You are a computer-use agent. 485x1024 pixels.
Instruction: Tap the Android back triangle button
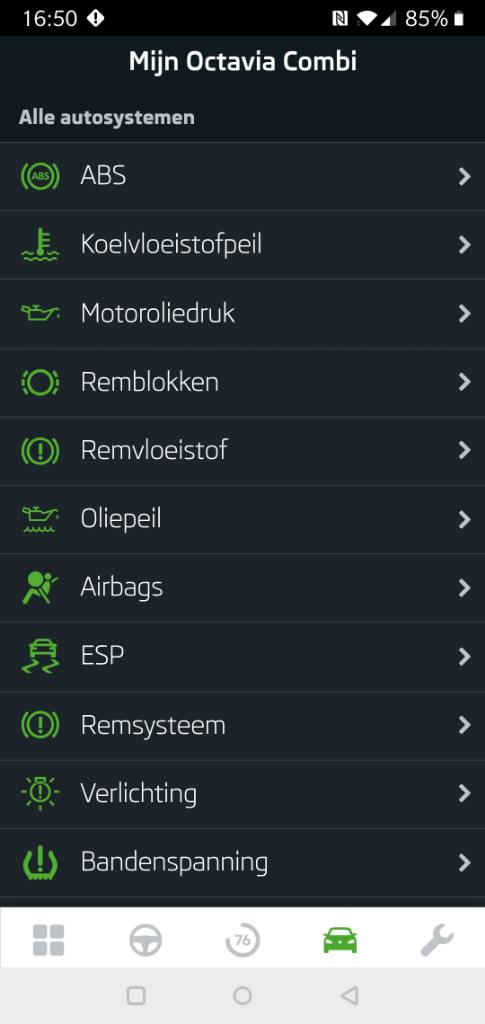(x=349, y=995)
